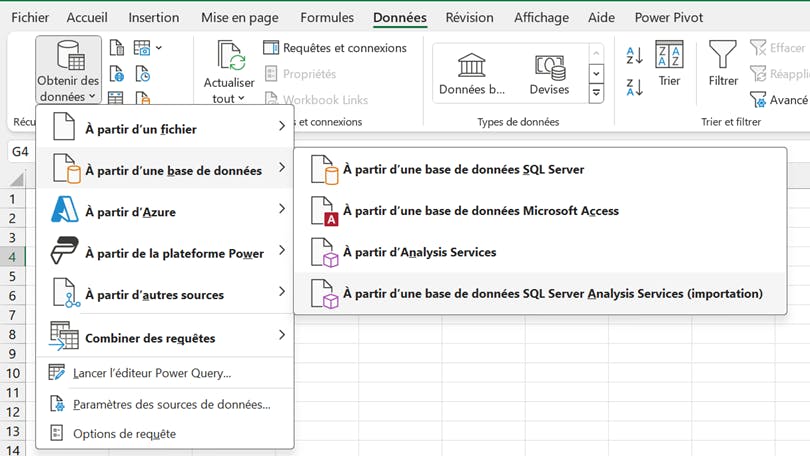Open the Fichier tab
810x456 pixels.
point(30,18)
